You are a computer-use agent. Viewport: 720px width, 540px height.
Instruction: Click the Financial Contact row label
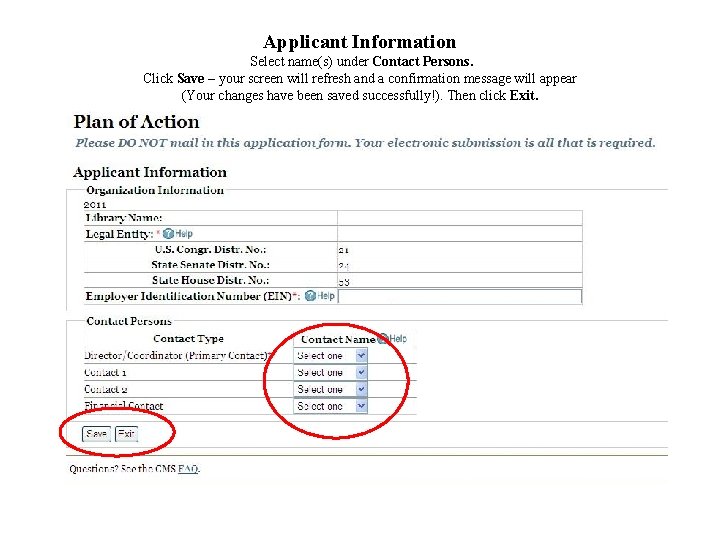coord(124,406)
